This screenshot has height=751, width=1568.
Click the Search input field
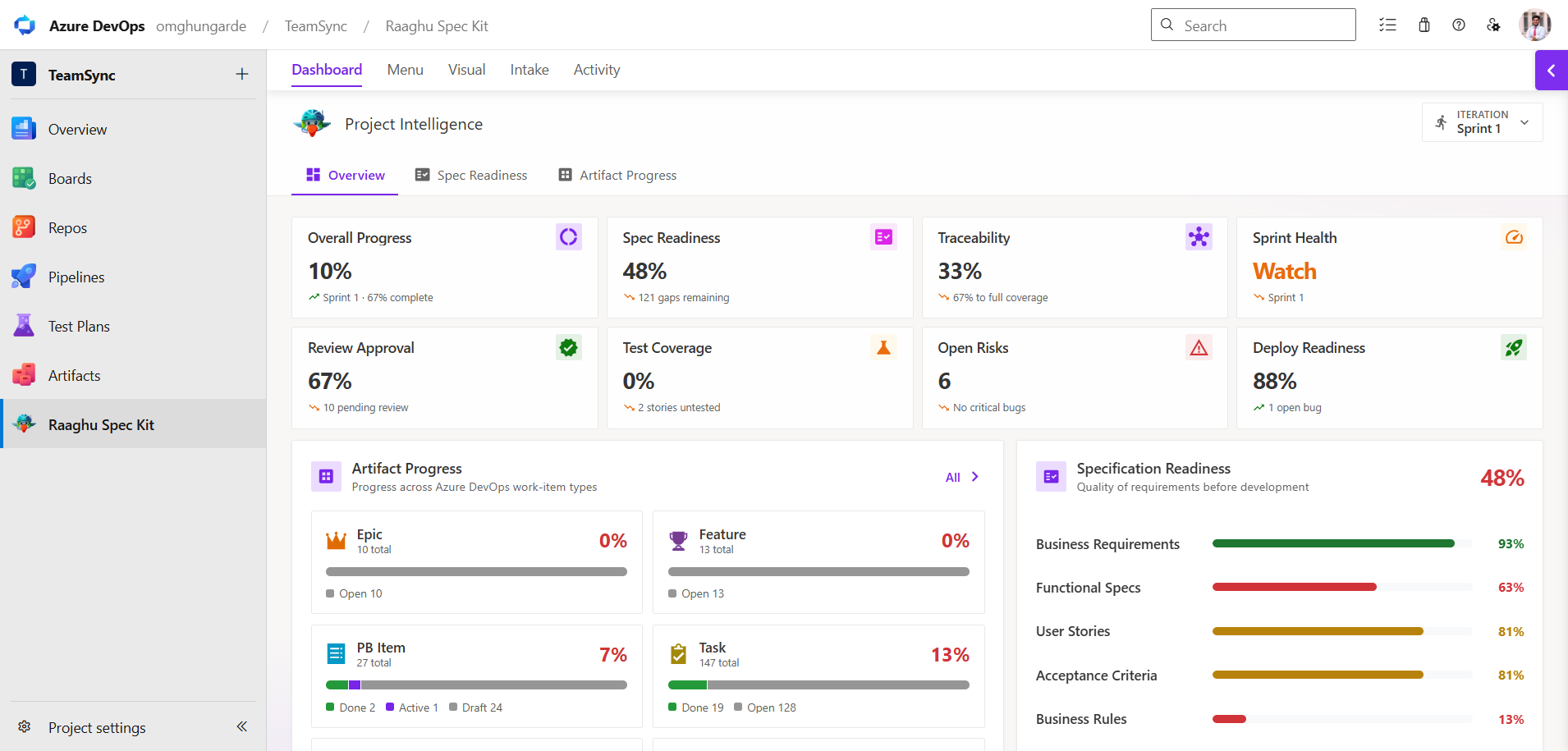coord(1254,25)
